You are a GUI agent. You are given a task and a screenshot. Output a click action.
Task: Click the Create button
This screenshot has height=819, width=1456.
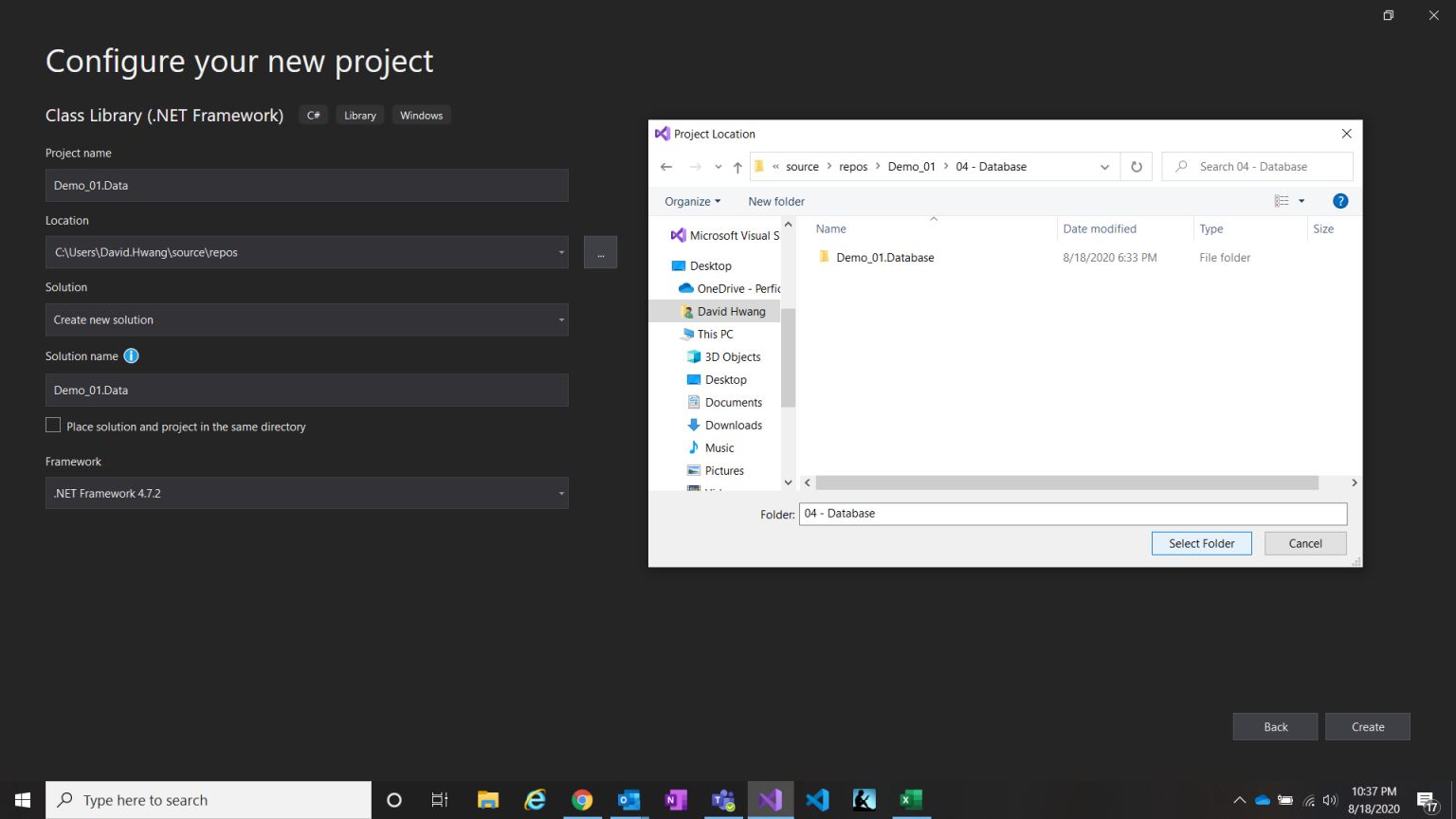(x=1367, y=726)
